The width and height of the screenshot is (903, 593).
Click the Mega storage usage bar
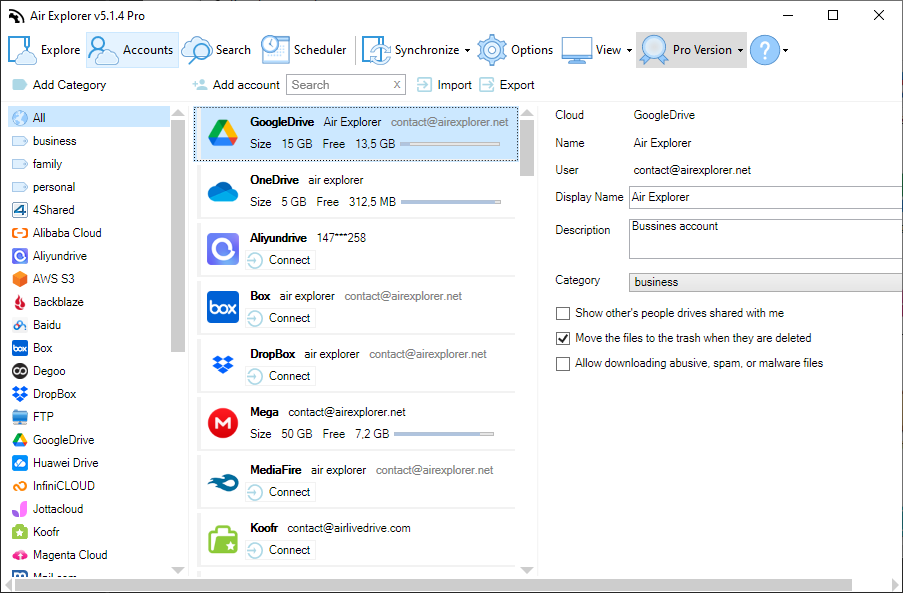[x=444, y=434]
